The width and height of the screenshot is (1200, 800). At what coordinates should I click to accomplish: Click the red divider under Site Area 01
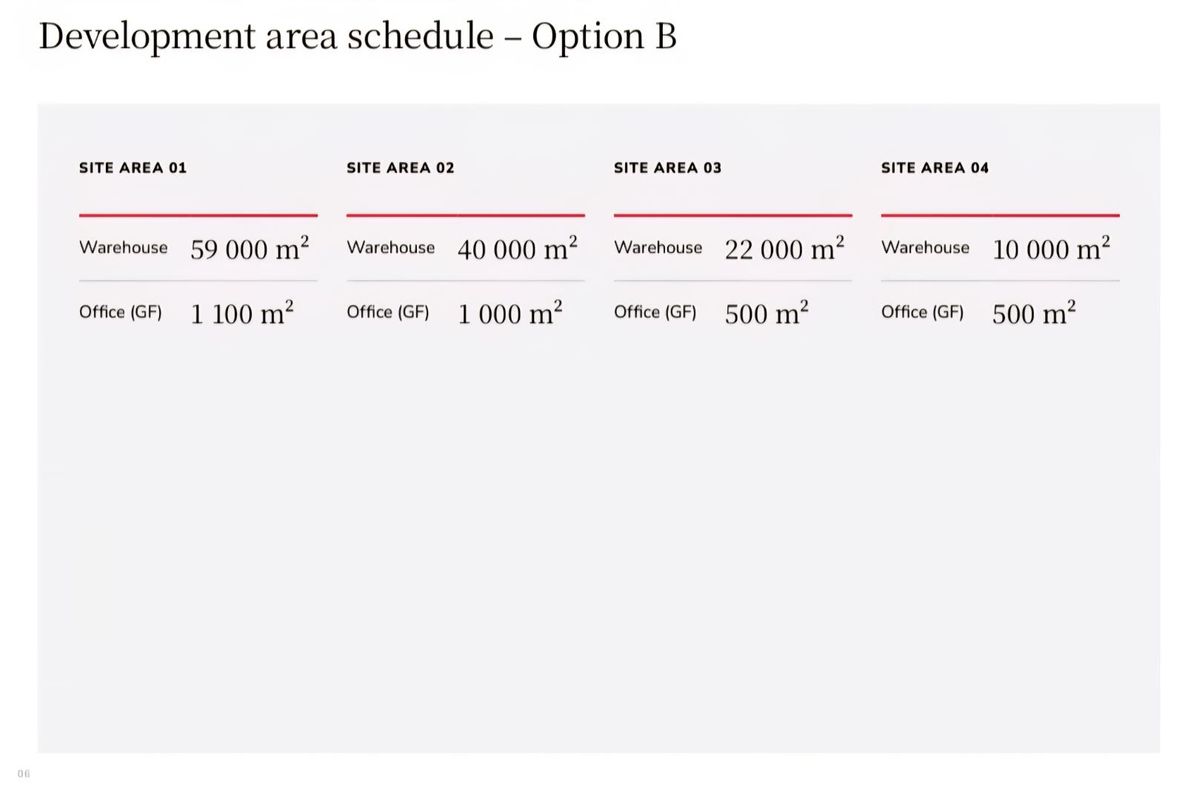(198, 215)
